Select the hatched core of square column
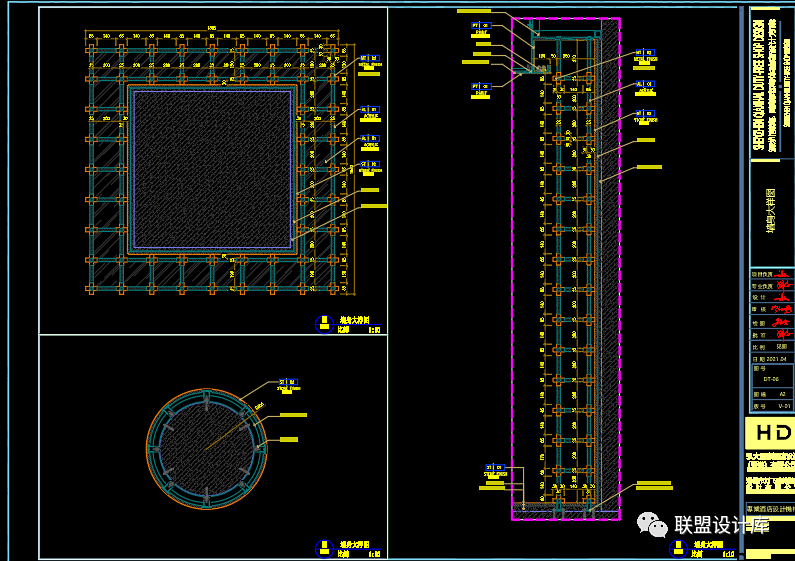This screenshot has height=561, width=795. click(x=212, y=167)
